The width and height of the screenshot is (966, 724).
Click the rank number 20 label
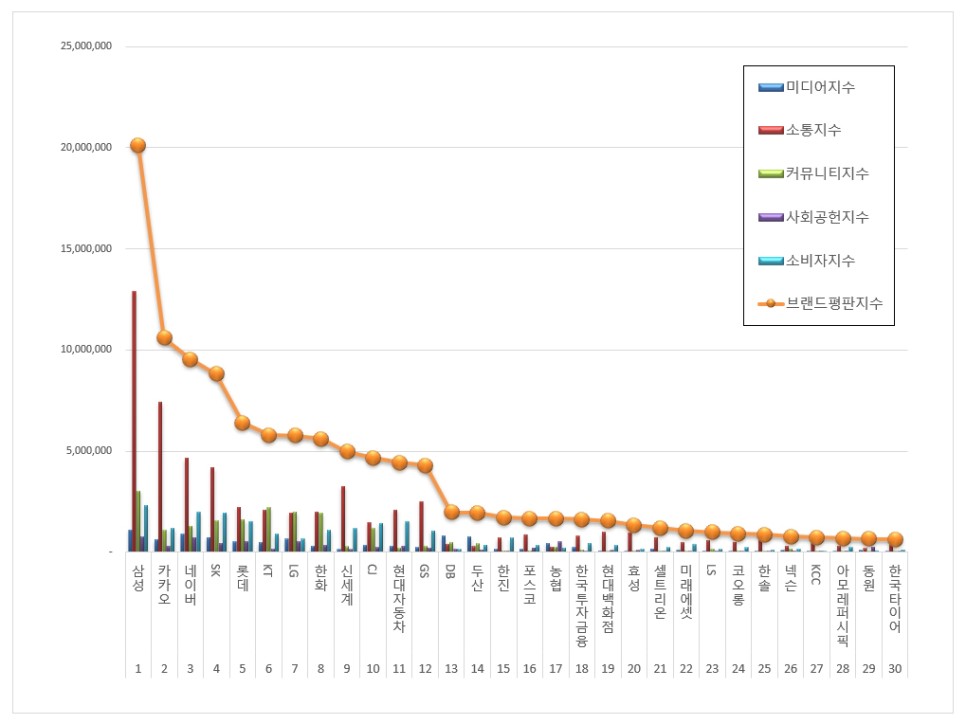point(634,669)
